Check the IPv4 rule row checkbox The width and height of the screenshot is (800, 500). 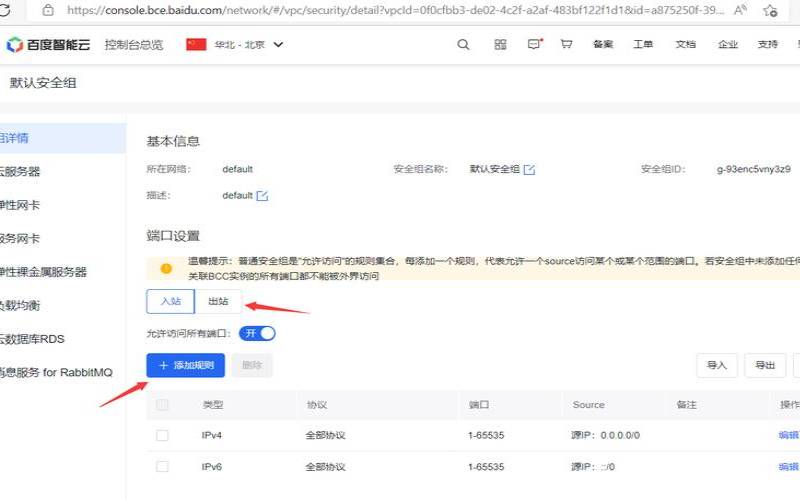[x=162, y=435]
